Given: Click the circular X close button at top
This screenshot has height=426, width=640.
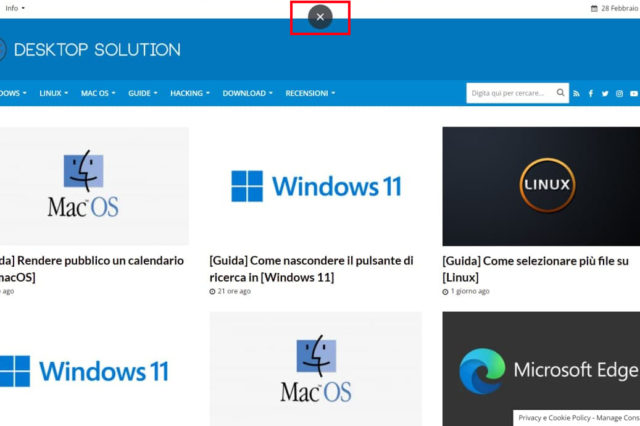Looking at the screenshot, I should click(x=320, y=17).
